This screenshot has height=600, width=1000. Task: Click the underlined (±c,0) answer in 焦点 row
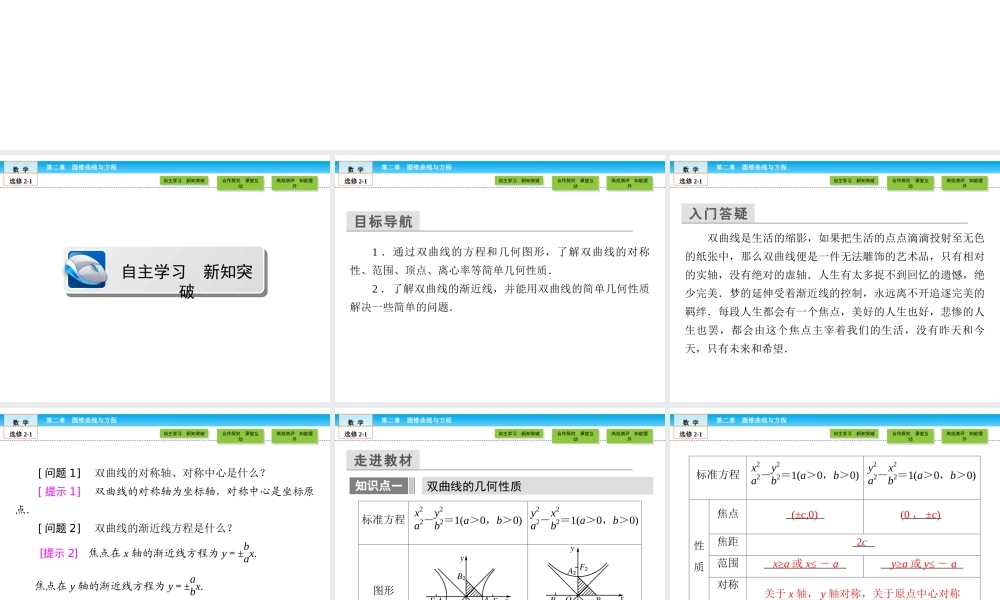point(804,515)
